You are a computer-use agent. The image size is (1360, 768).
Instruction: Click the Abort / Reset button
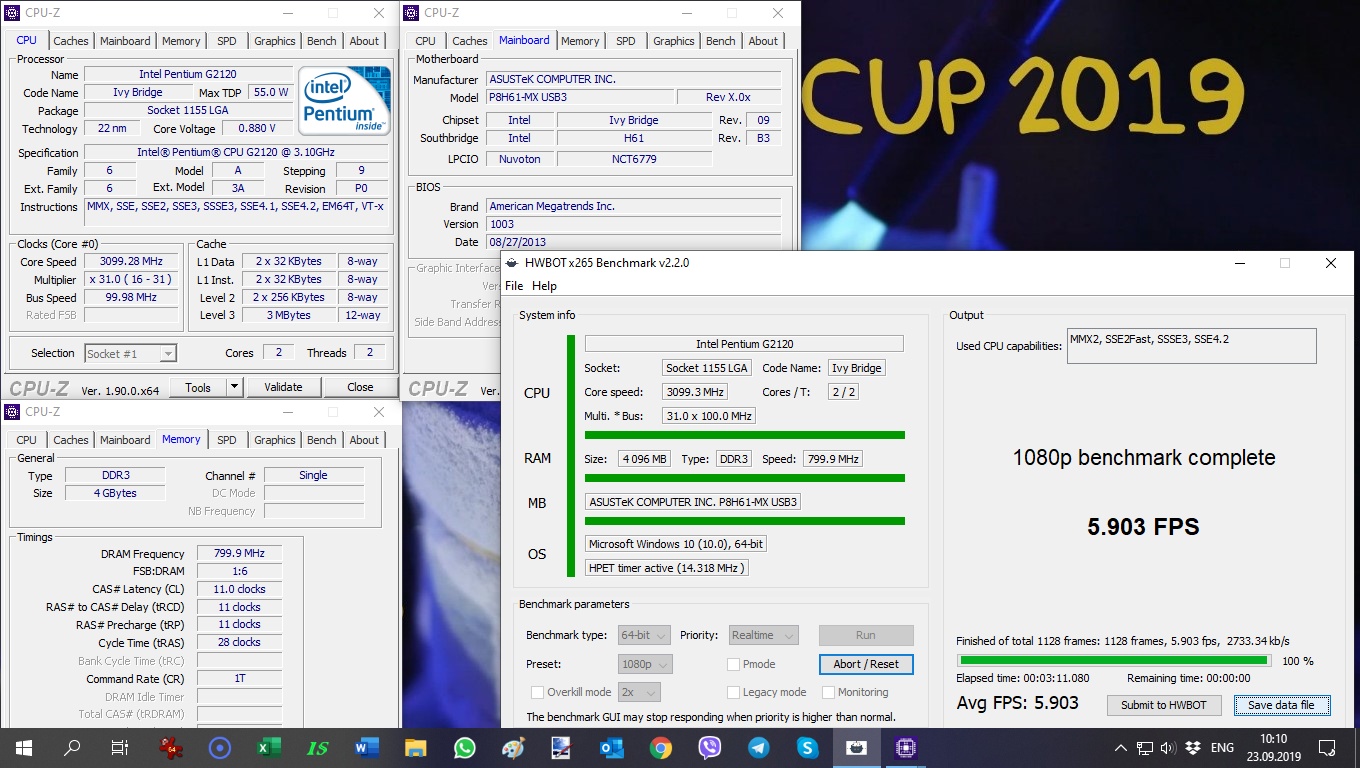click(x=866, y=664)
